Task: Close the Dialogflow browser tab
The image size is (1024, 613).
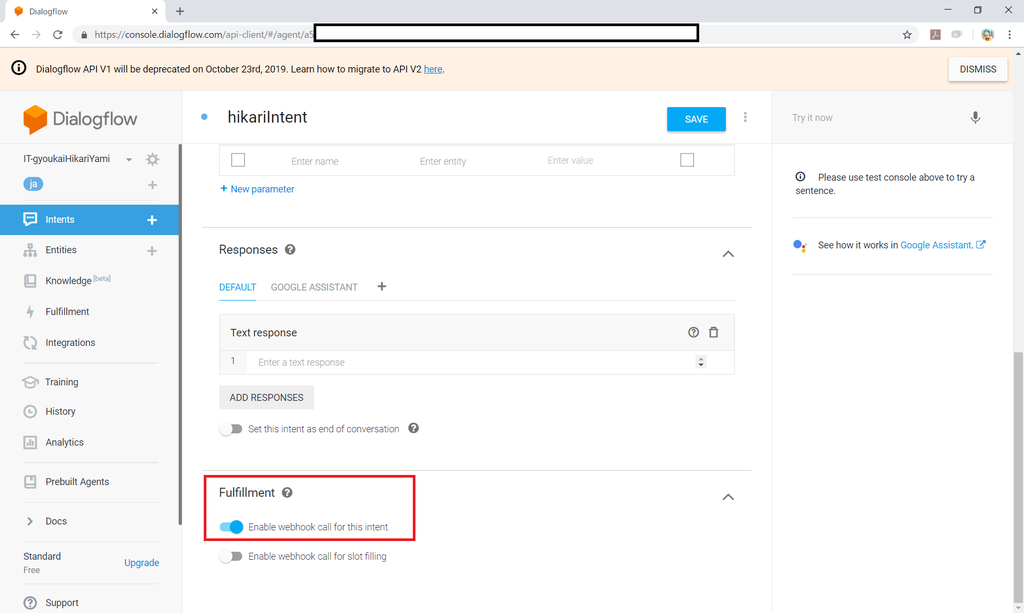Action: [x=155, y=11]
